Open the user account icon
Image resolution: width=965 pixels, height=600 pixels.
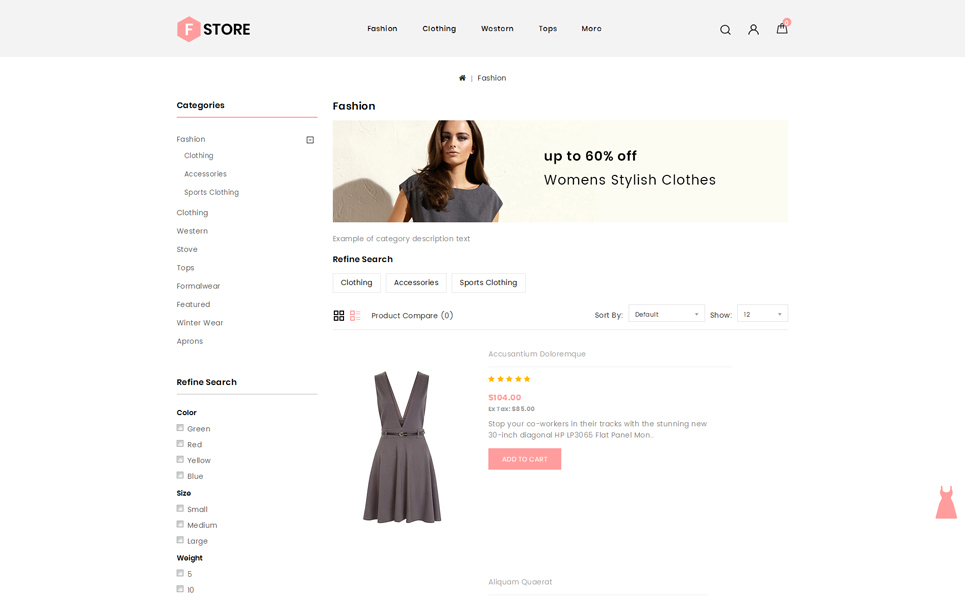click(x=753, y=30)
